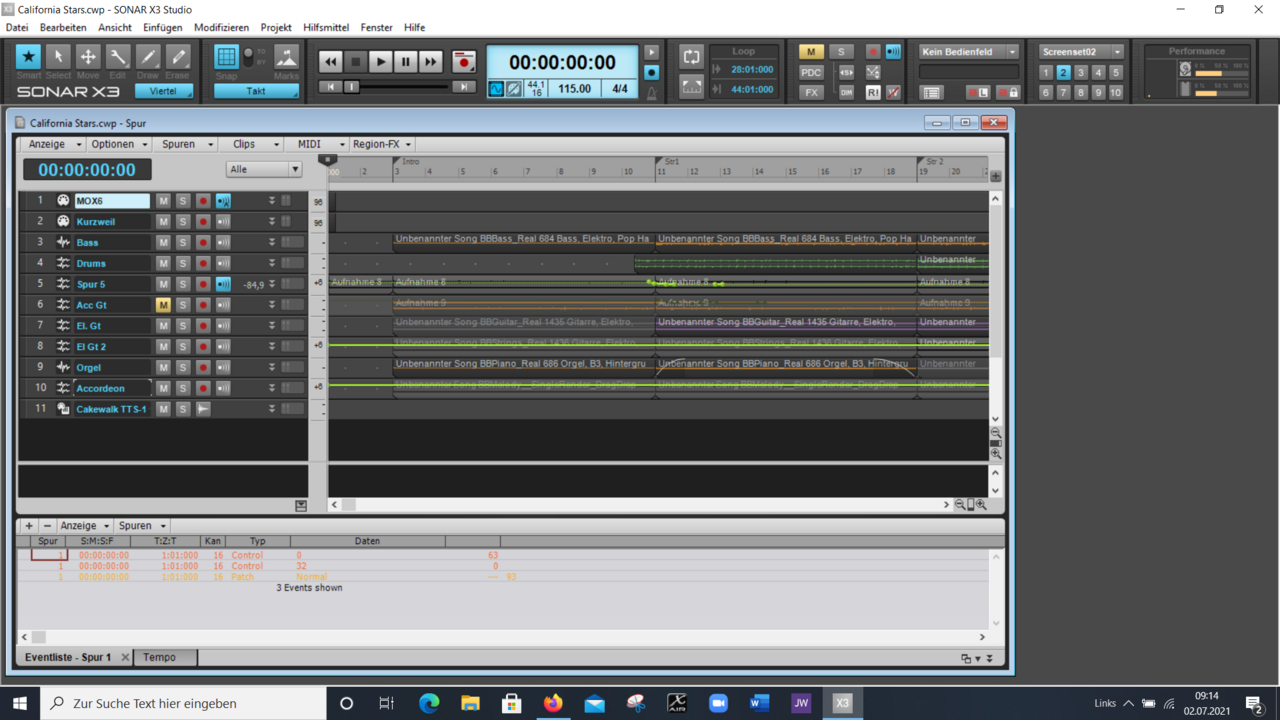Click the plus button in event list
The image size is (1280, 720).
[29, 525]
